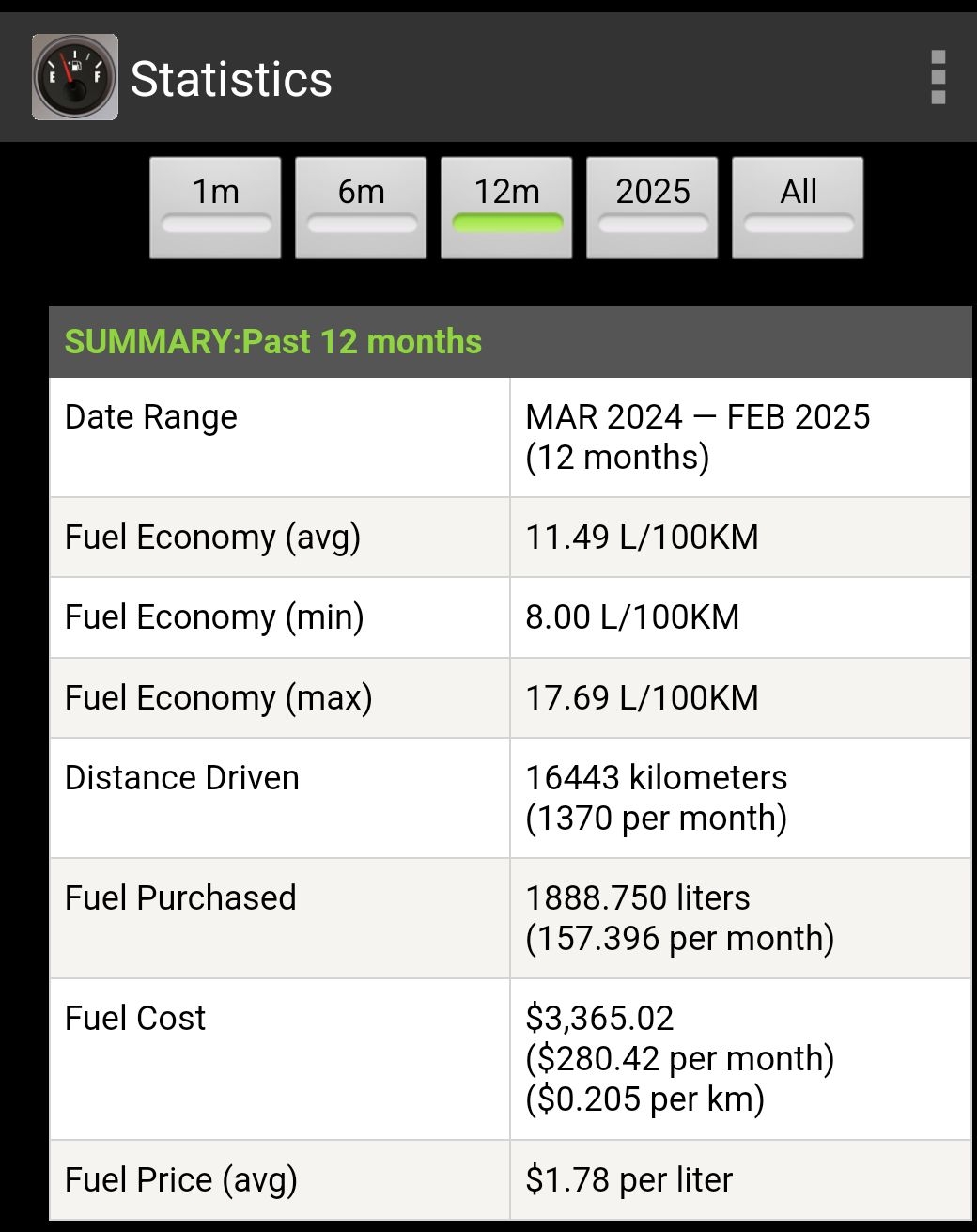Select the Date Range row label
This screenshot has width=977, height=1232.
pos(151,417)
